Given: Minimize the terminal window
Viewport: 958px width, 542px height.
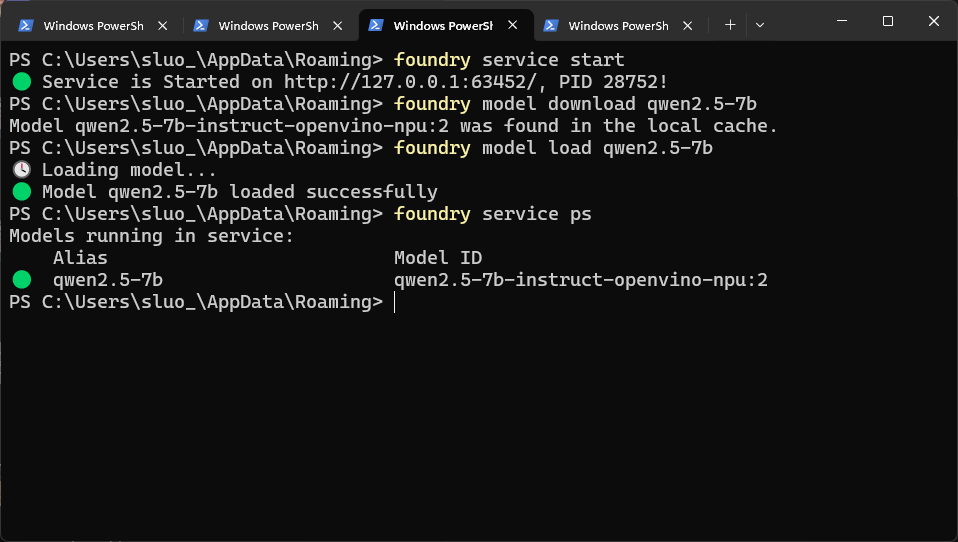Looking at the screenshot, I should [x=842, y=21].
